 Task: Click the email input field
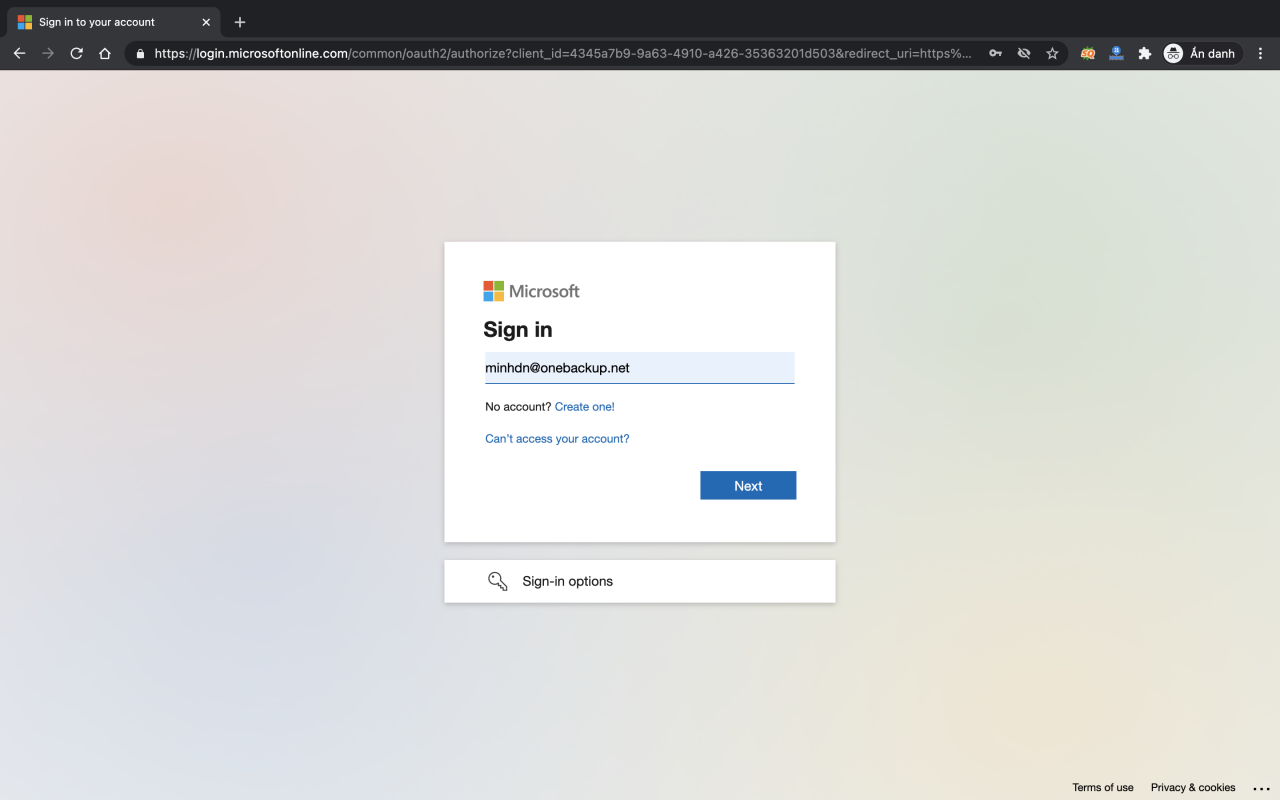tap(640, 368)
